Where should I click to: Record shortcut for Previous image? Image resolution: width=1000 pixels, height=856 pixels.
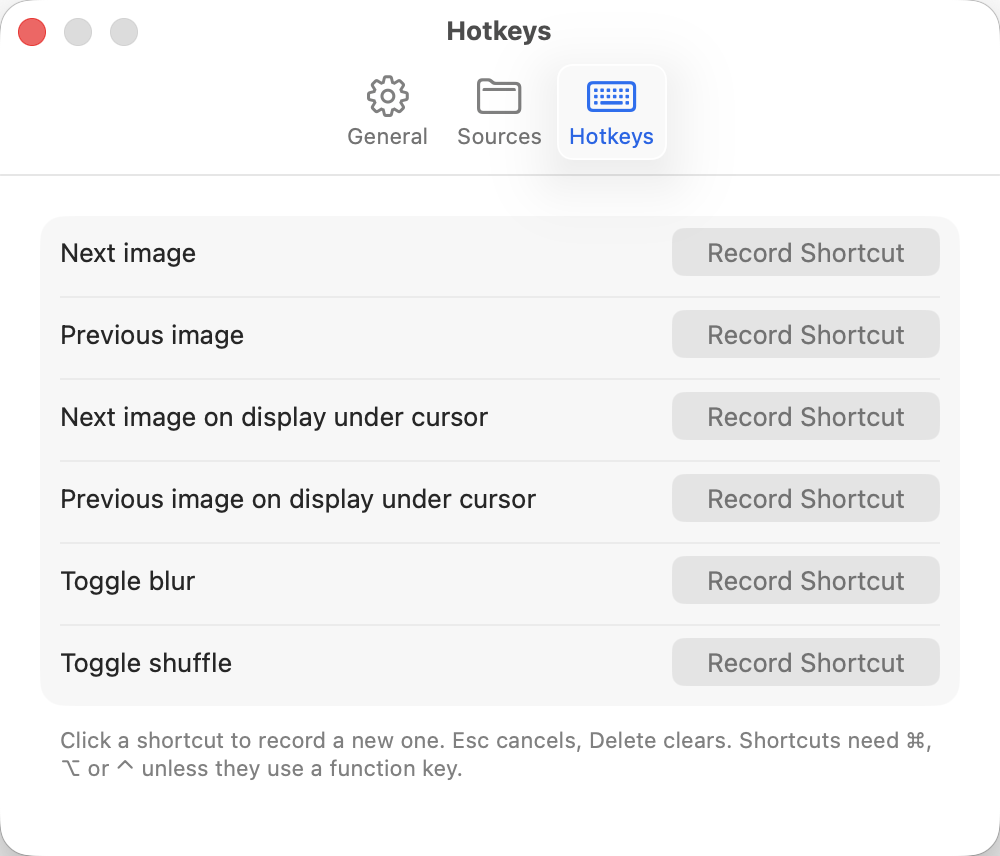click(805, 334)
